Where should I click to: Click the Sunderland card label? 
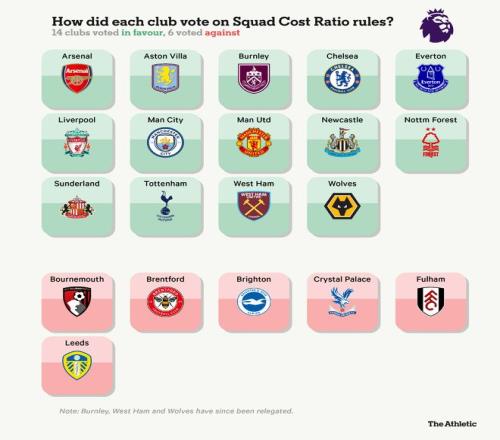[x=77, y=184]
